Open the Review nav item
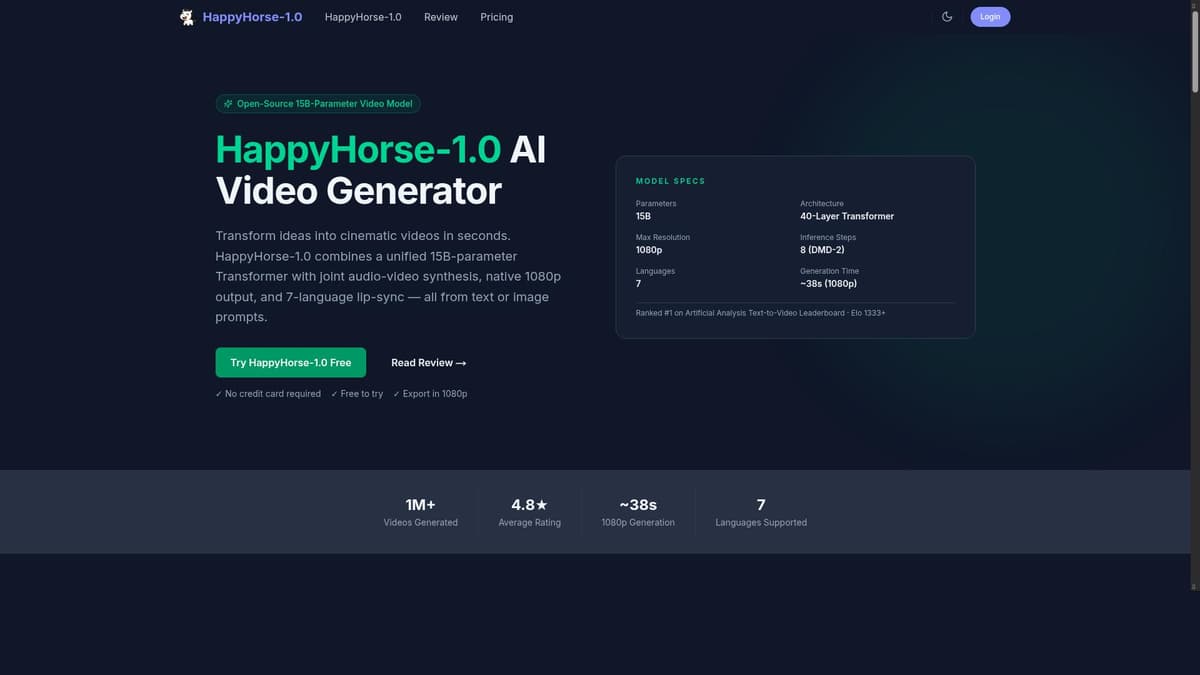The image size is (1200, 675). click(x=440, y=17)
